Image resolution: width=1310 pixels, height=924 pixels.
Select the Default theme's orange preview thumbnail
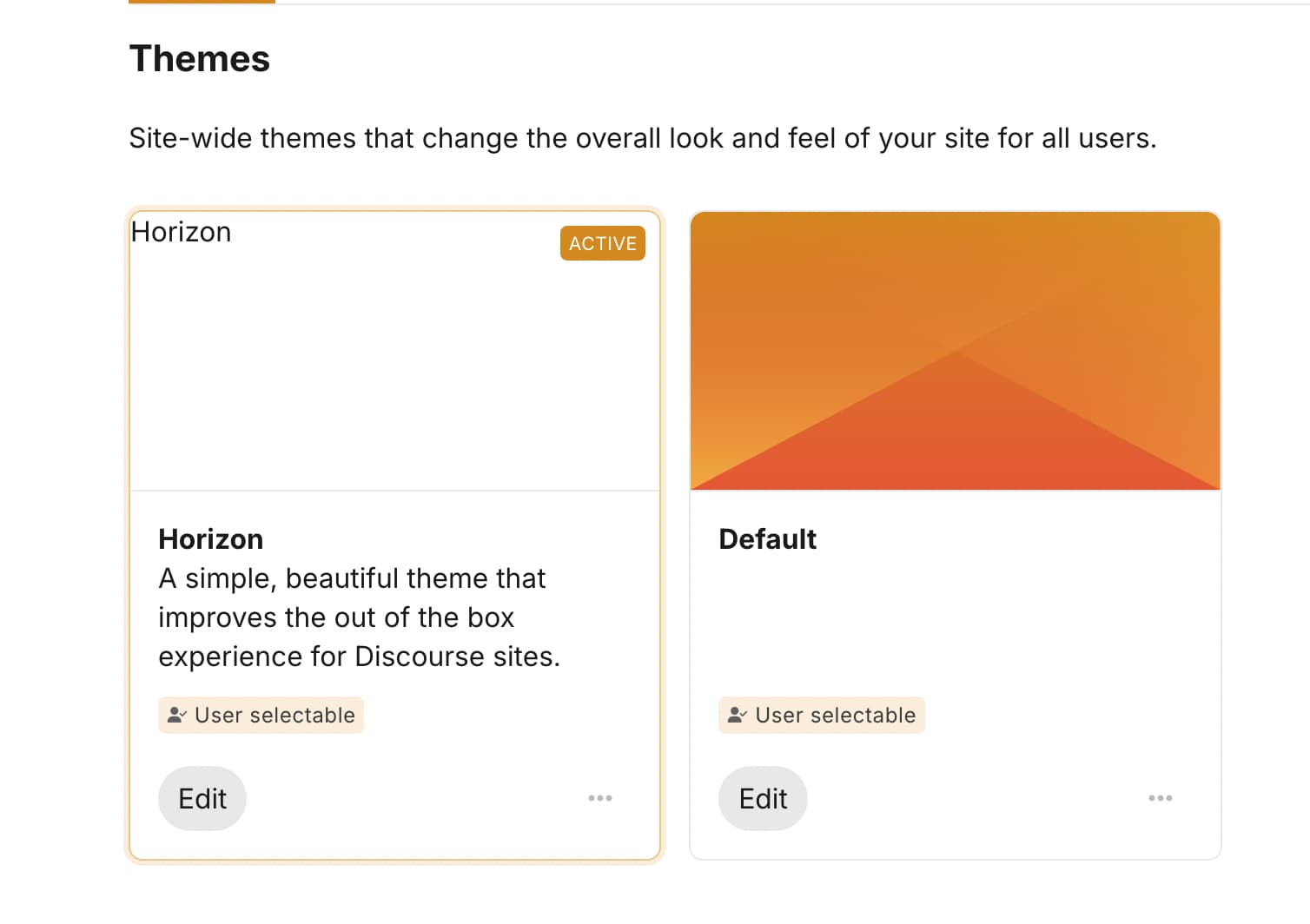point(956,351)
